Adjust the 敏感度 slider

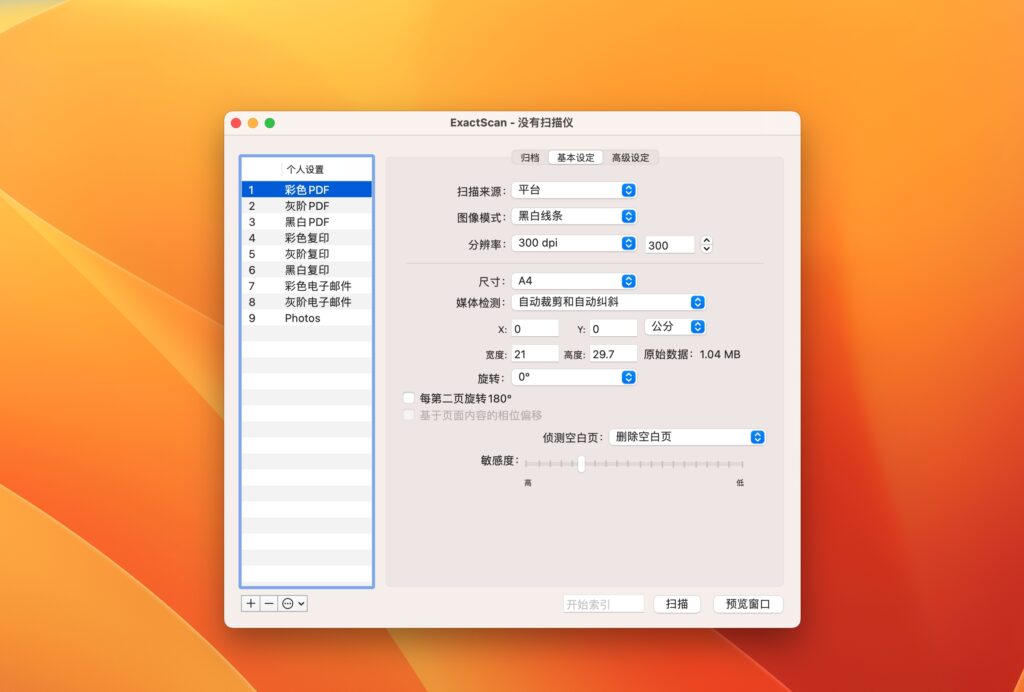point(581,464)
